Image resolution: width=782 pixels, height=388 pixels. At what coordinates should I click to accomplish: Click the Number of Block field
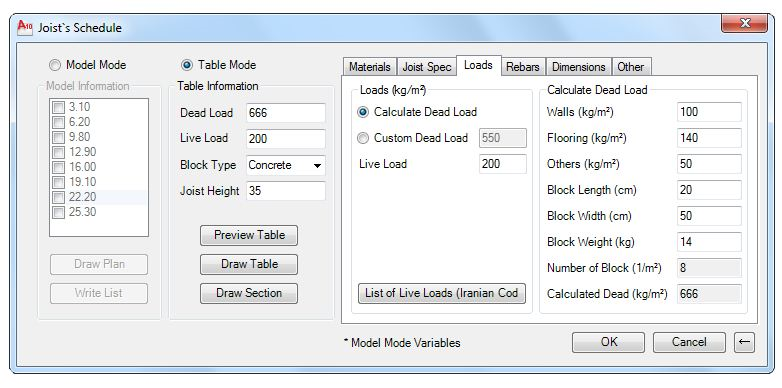click(x=709, y=268)
